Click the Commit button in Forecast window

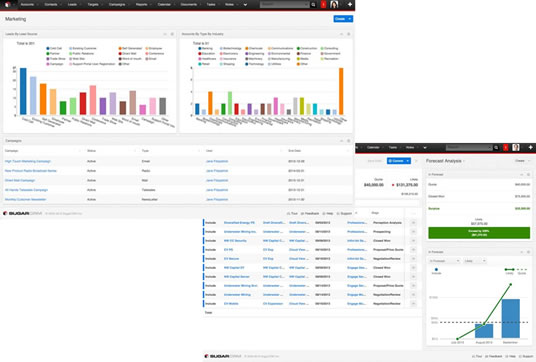click(x=396, y=161)
